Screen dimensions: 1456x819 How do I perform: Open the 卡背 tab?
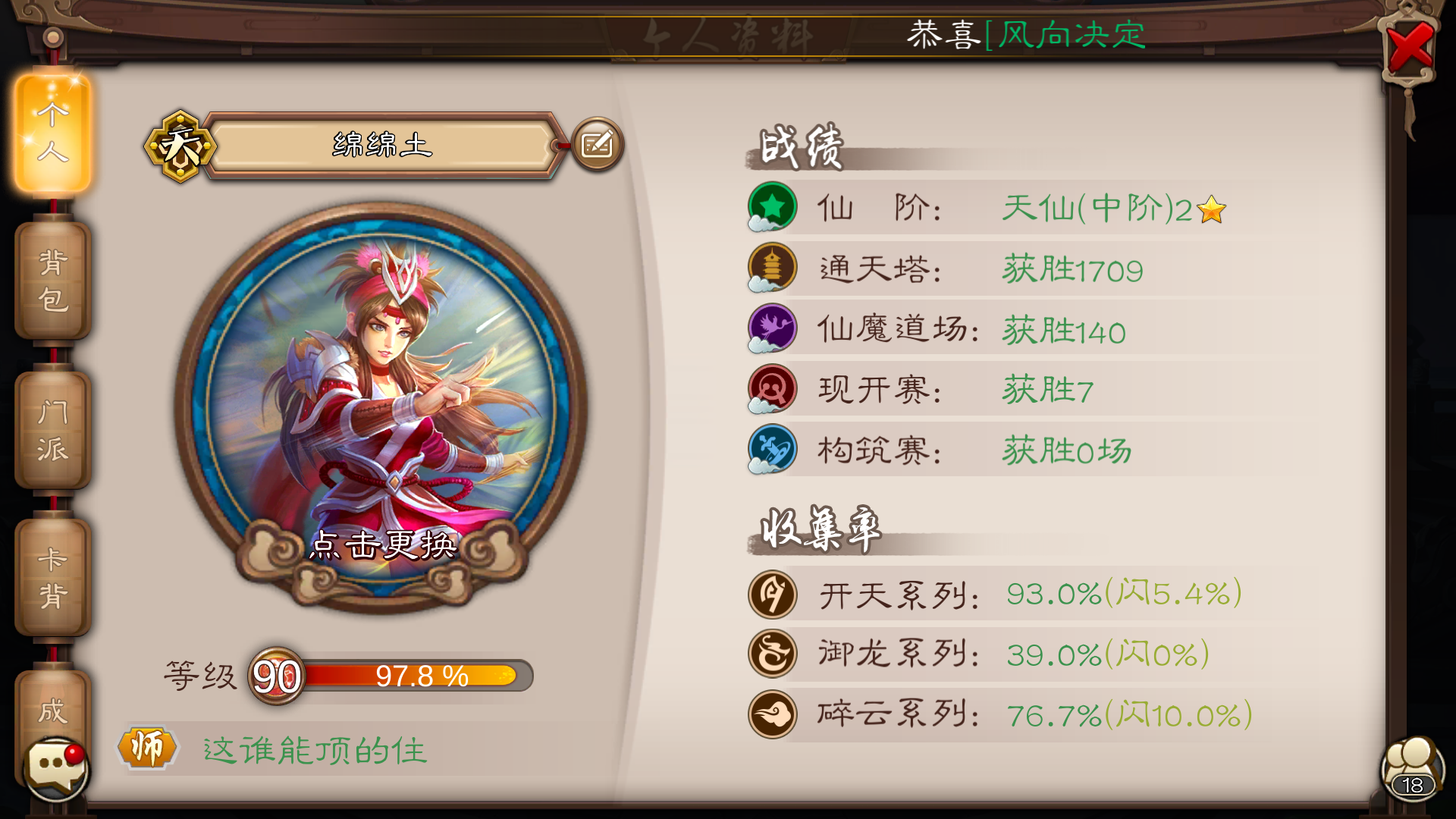[x=53, y=578]
